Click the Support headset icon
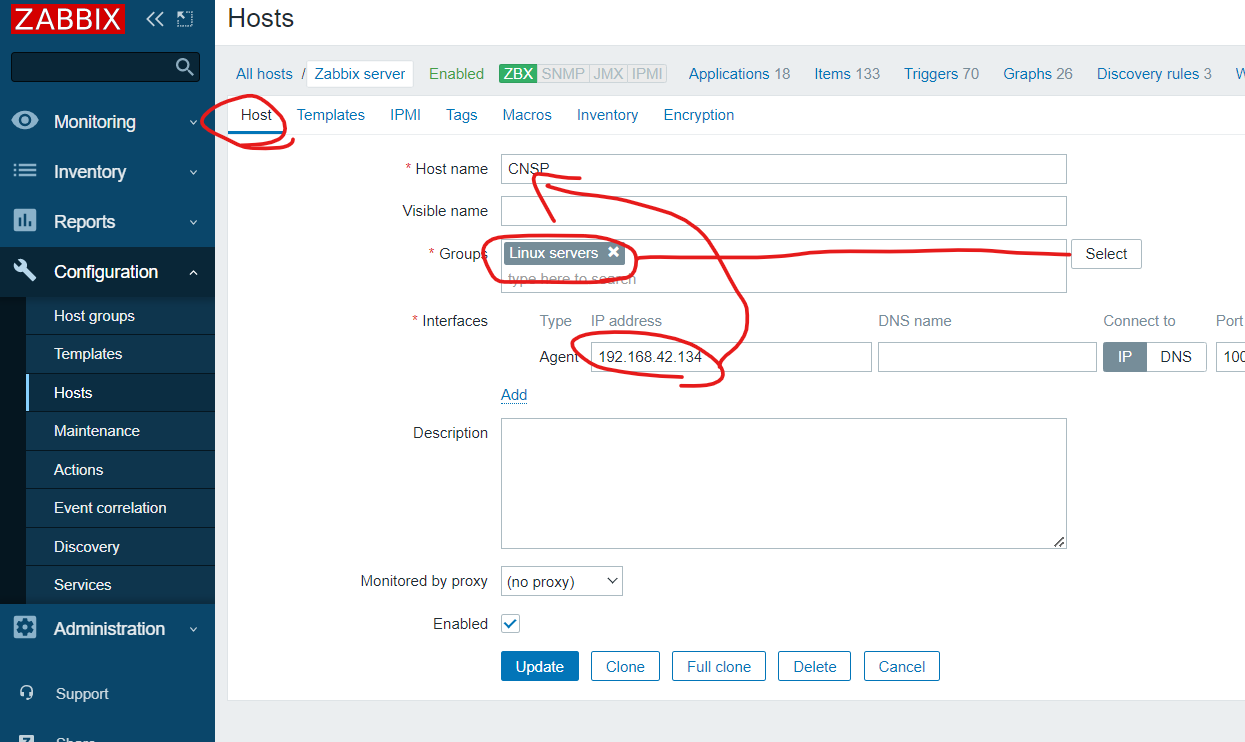Screen dimensions: 1245x742 [27, 693]
